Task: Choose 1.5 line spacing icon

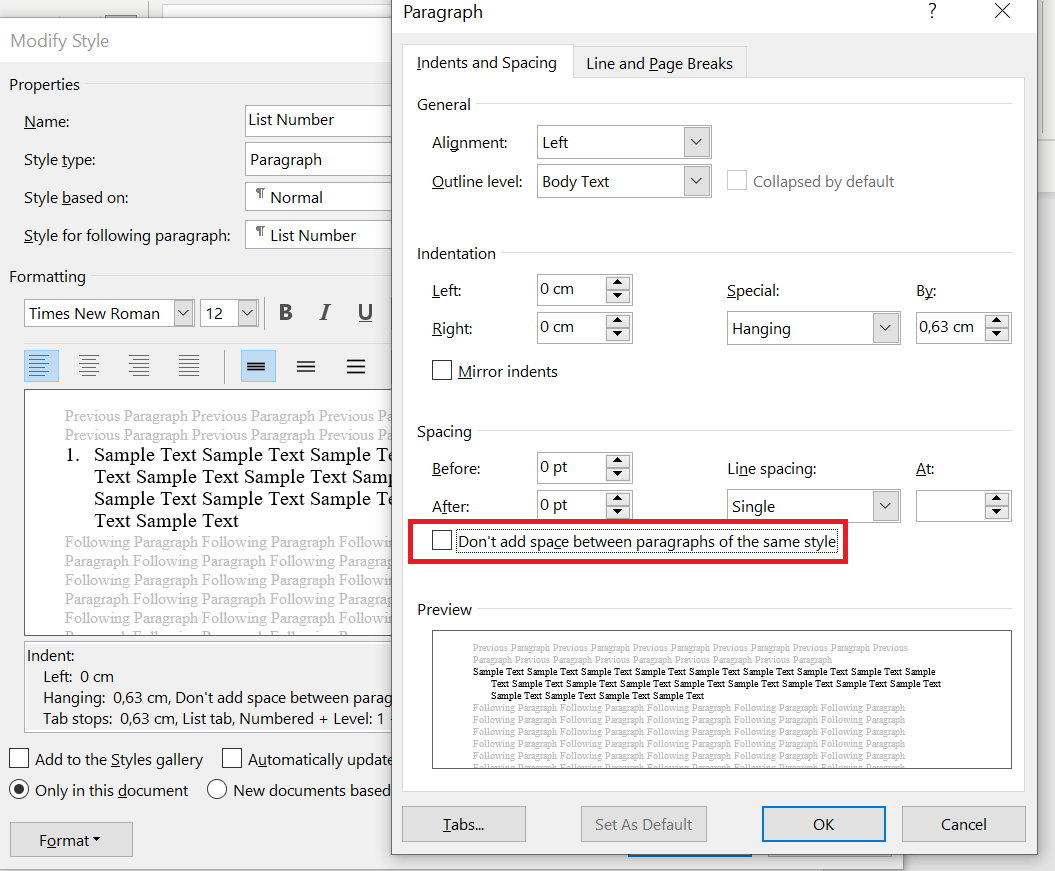Action: coord(306,366)
